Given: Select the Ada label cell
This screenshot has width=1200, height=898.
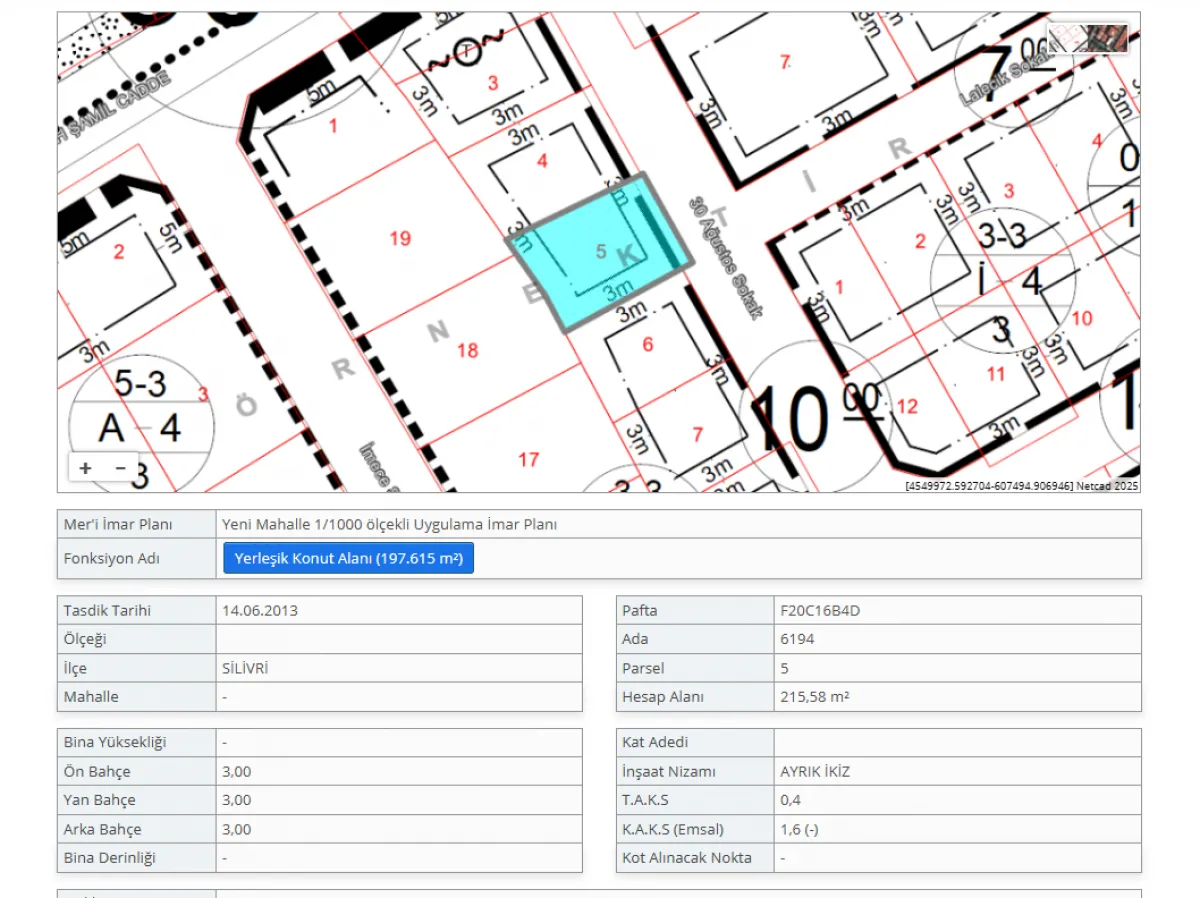Looking at the screenshot, I should [695, 639].
